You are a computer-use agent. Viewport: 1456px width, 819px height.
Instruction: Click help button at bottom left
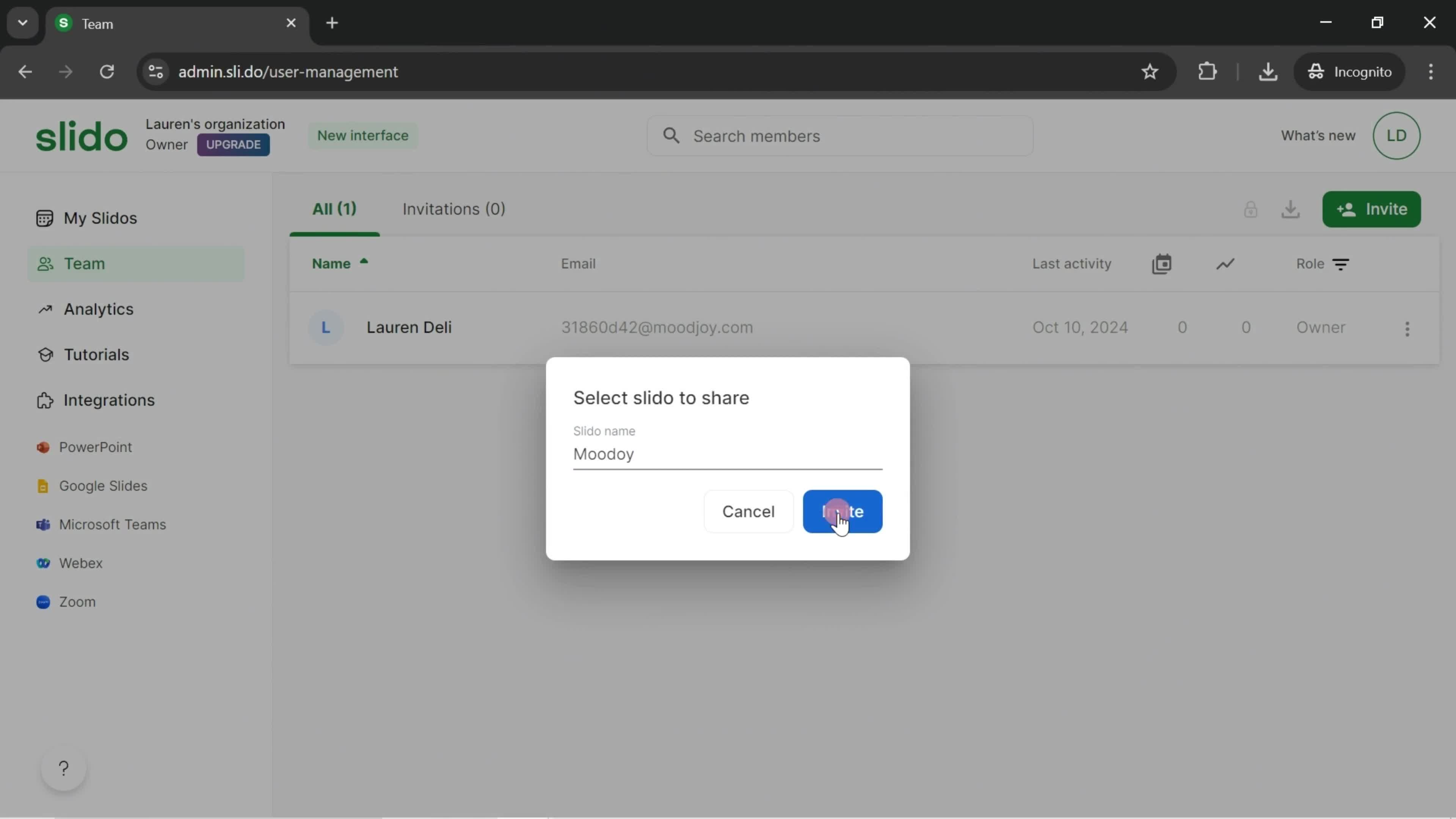[x=62, y=769]
